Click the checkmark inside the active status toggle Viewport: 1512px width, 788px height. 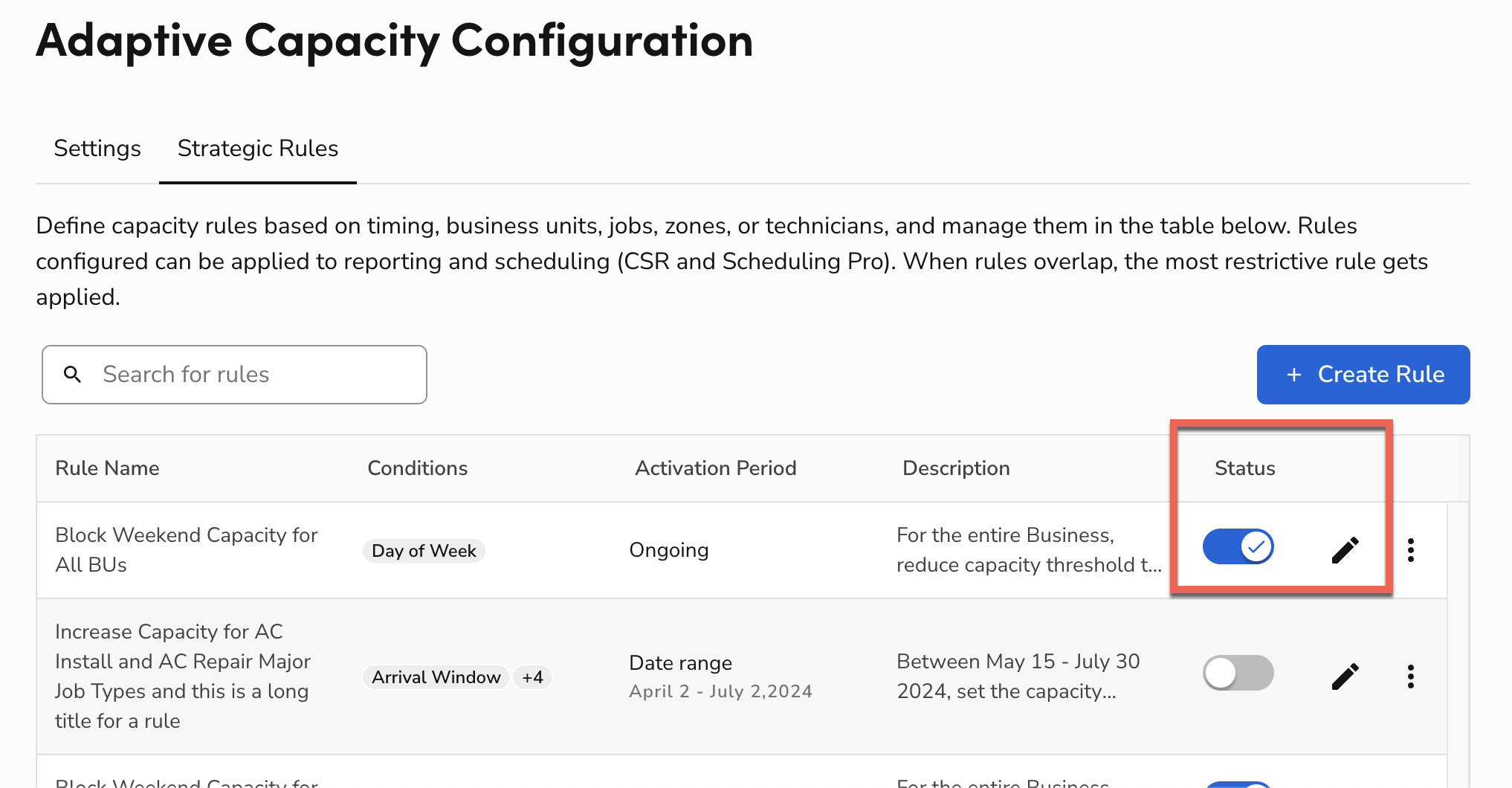coord(1256,546)
